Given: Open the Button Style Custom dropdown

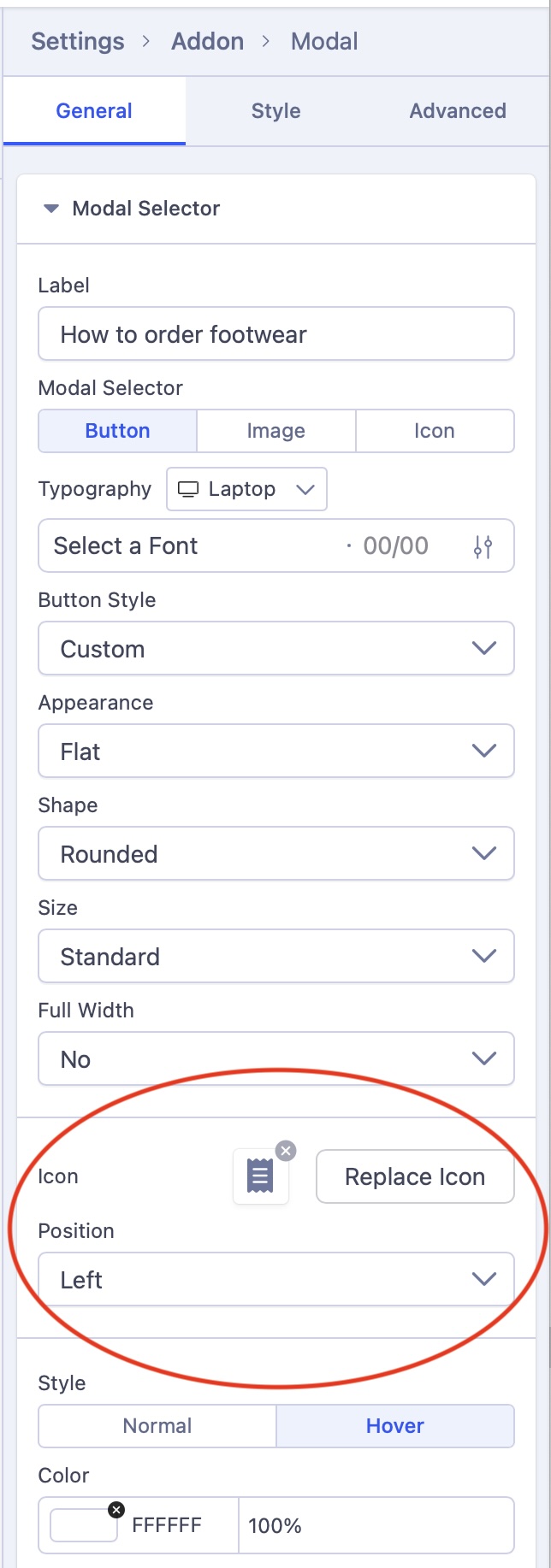Looking at the screenshot, I should 275,649.
